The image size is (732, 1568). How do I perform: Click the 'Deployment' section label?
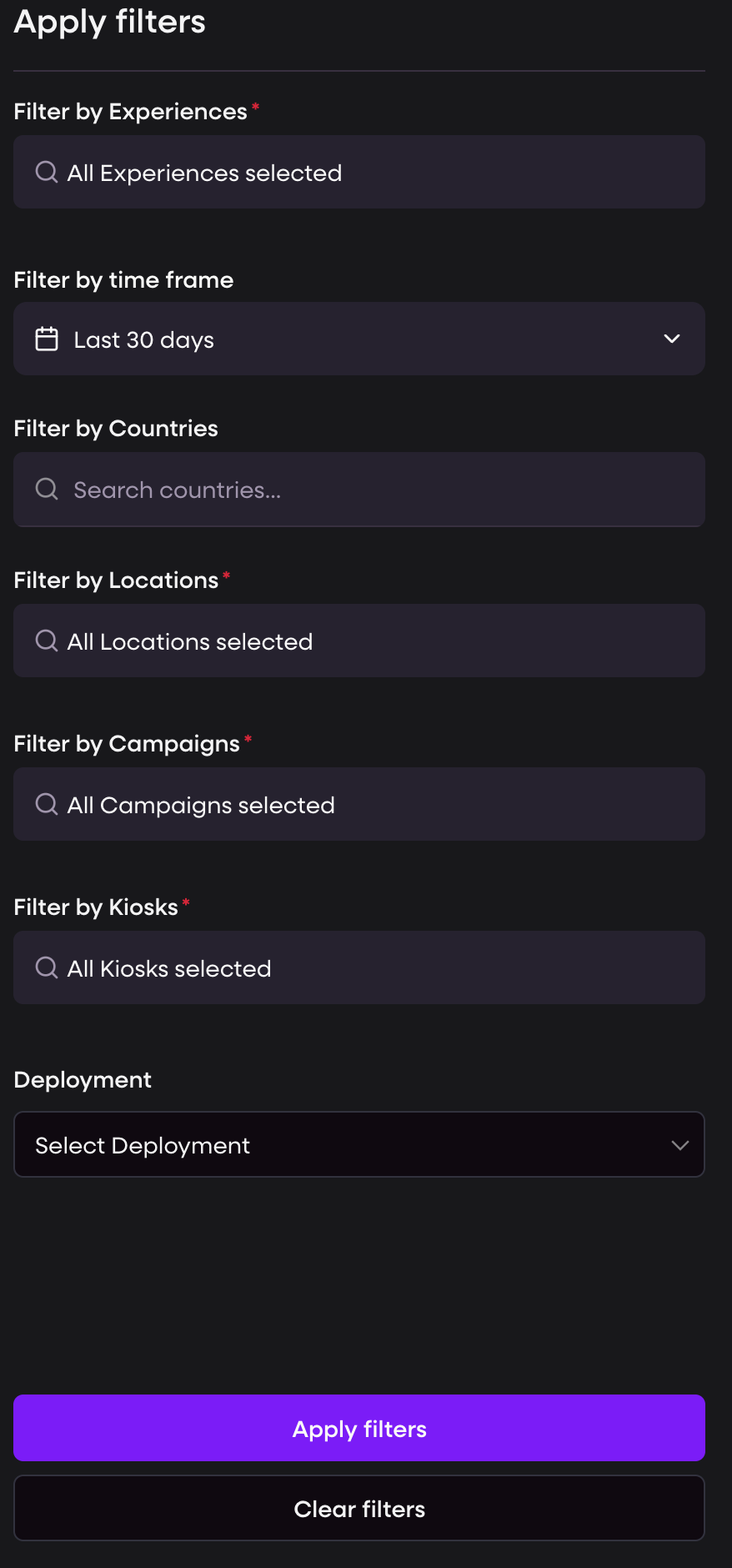pos(83,1080)
